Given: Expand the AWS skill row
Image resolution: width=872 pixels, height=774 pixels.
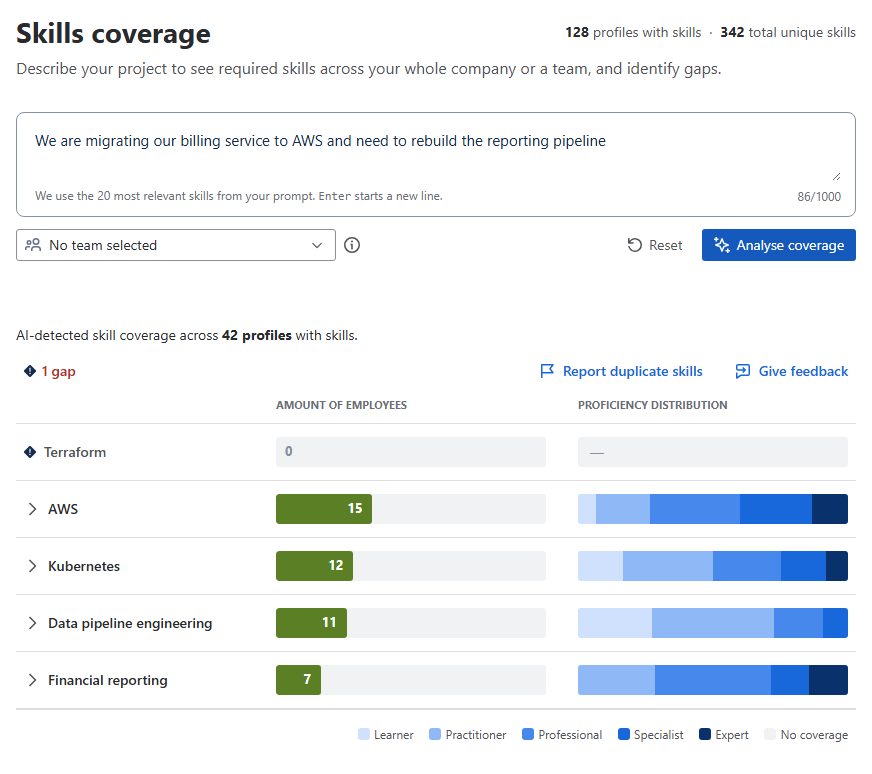Looking at the screenshot, I should [x=32, y=509].
